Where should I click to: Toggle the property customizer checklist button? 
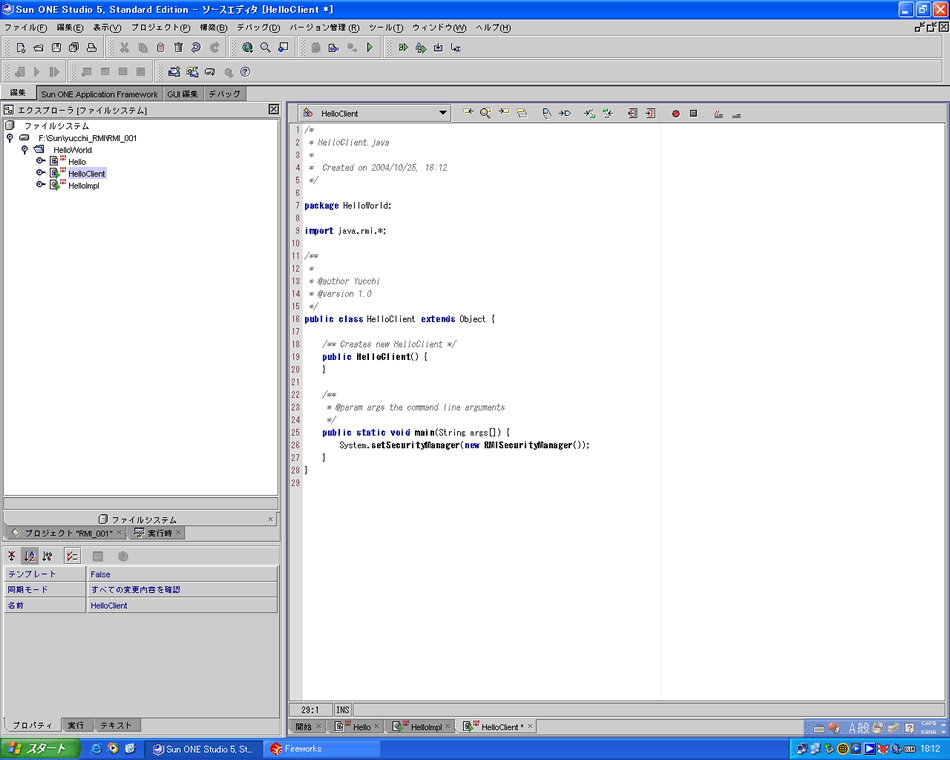click(72, 556)
